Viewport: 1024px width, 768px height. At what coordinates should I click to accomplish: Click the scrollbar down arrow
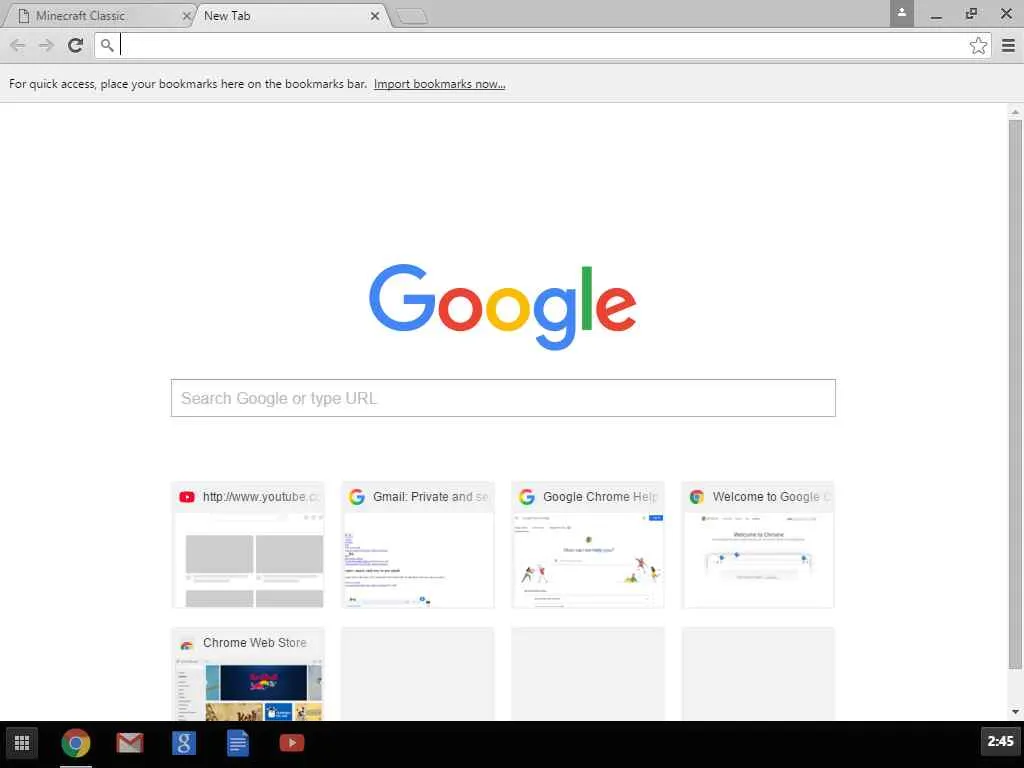[1015, 712]
